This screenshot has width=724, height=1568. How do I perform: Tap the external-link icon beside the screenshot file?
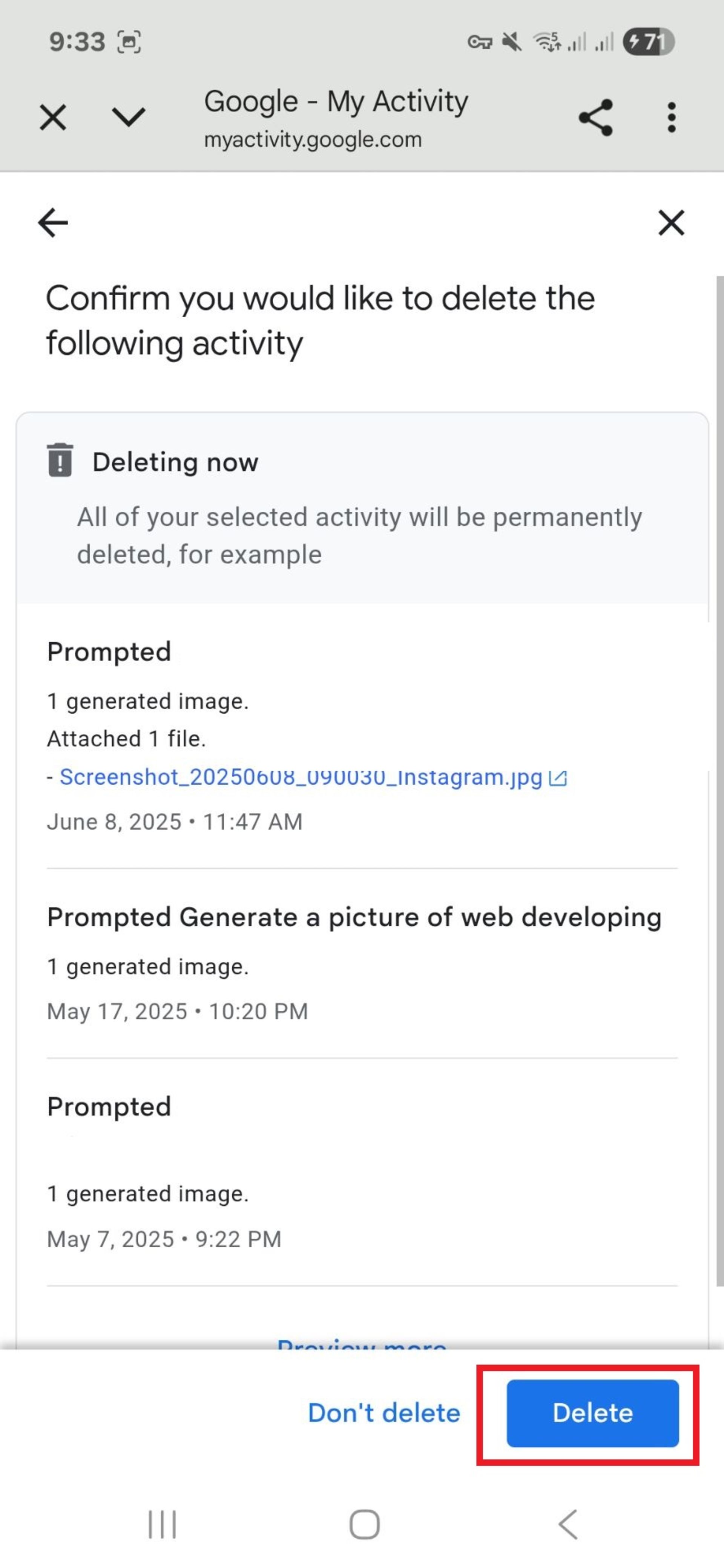[x=558, y=778]
